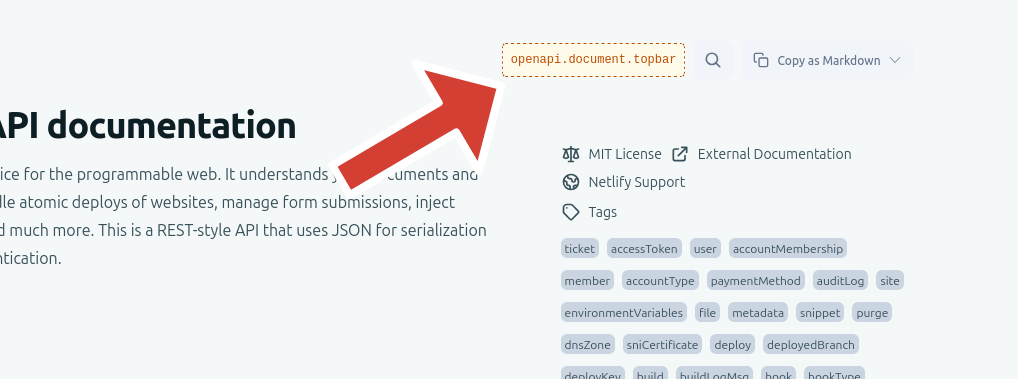Select the deployedBranch tag
This screenshot has width=1018, height=379.
tap(811, 344)
